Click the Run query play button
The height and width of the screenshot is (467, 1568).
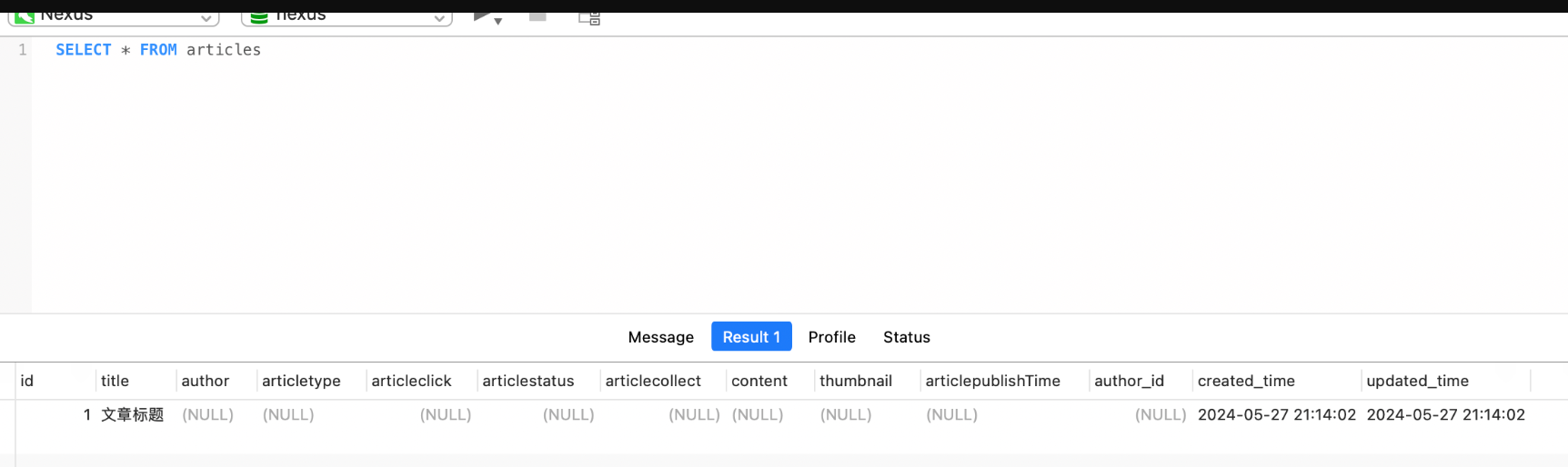tap(482, 16)
